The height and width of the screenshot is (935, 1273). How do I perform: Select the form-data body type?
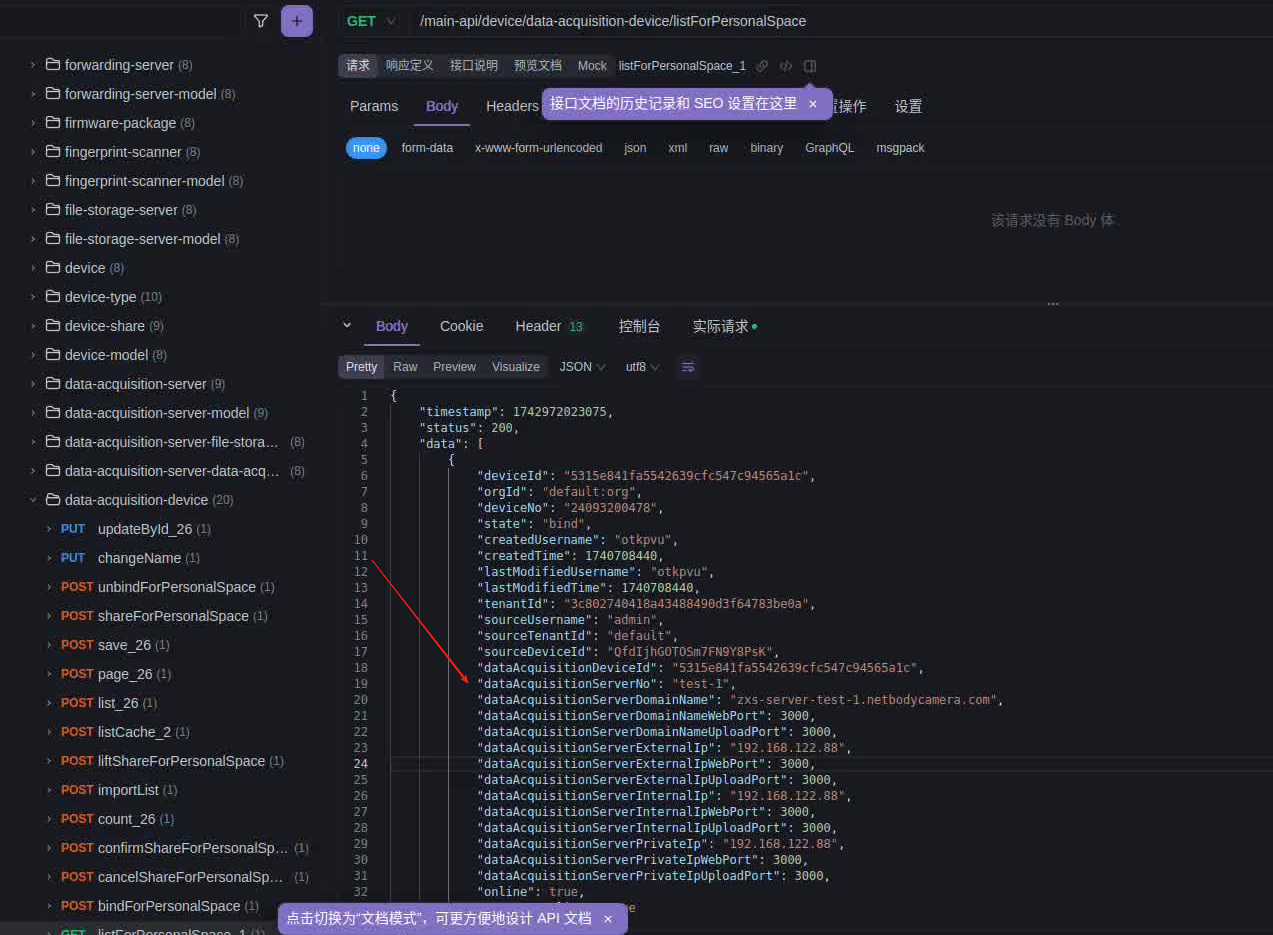click(427, 148)
